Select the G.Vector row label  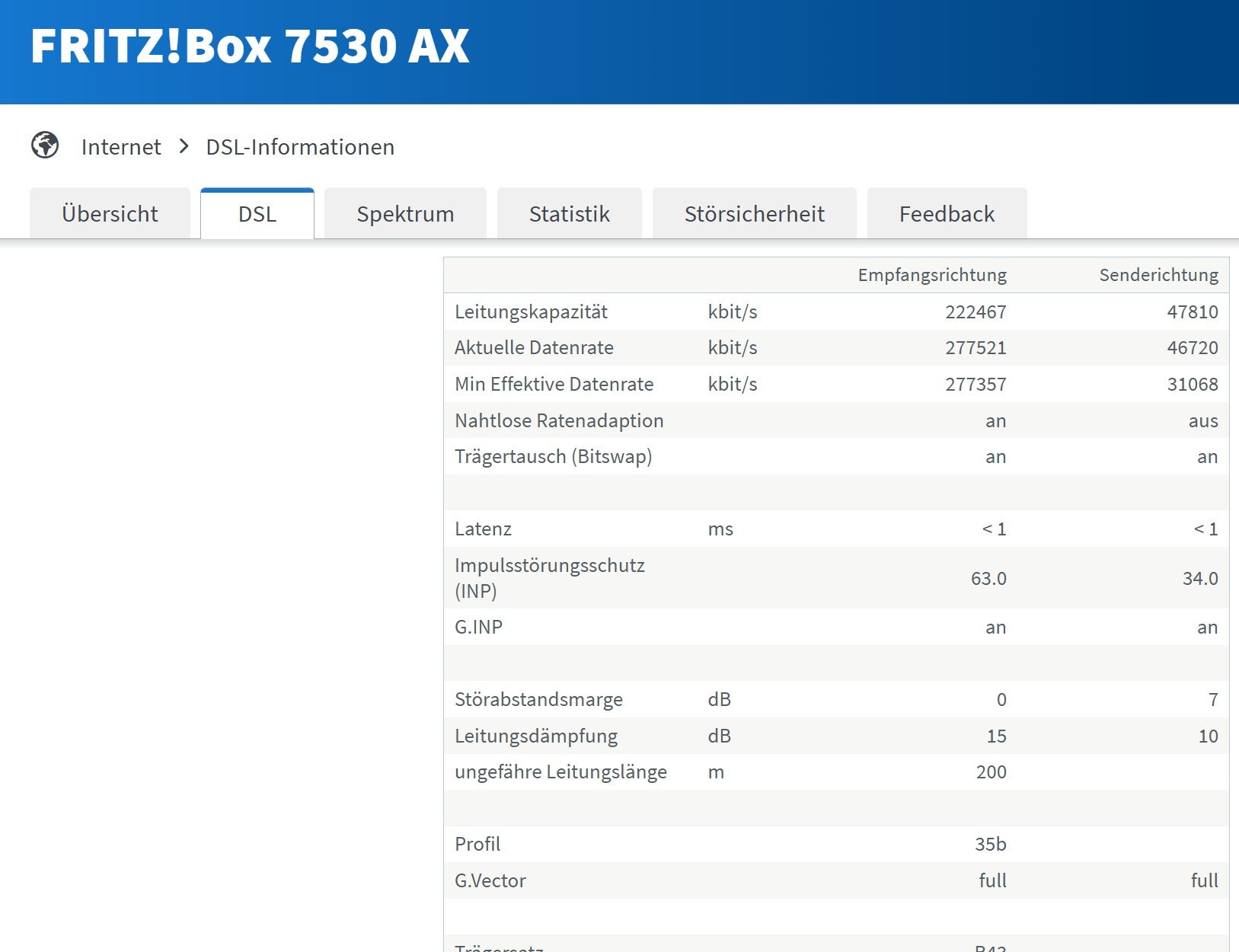coord(490,880)
